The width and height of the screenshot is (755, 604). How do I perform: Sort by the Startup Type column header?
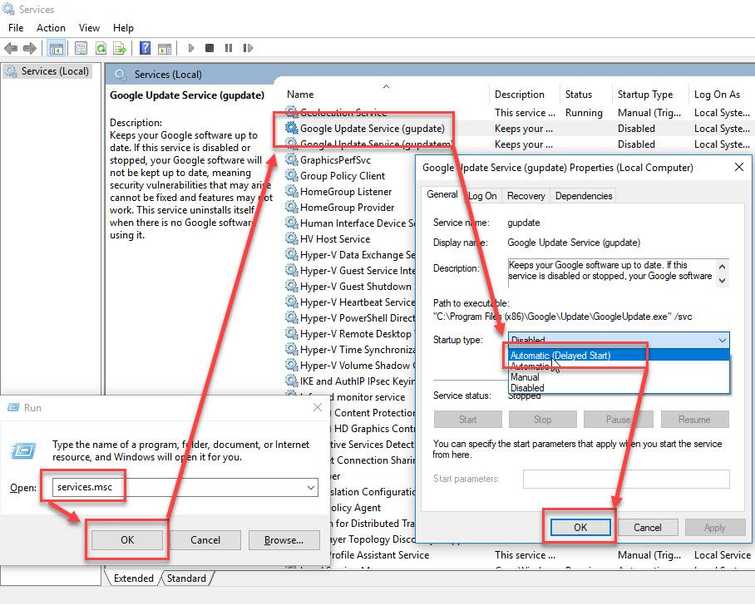point(645,94)
